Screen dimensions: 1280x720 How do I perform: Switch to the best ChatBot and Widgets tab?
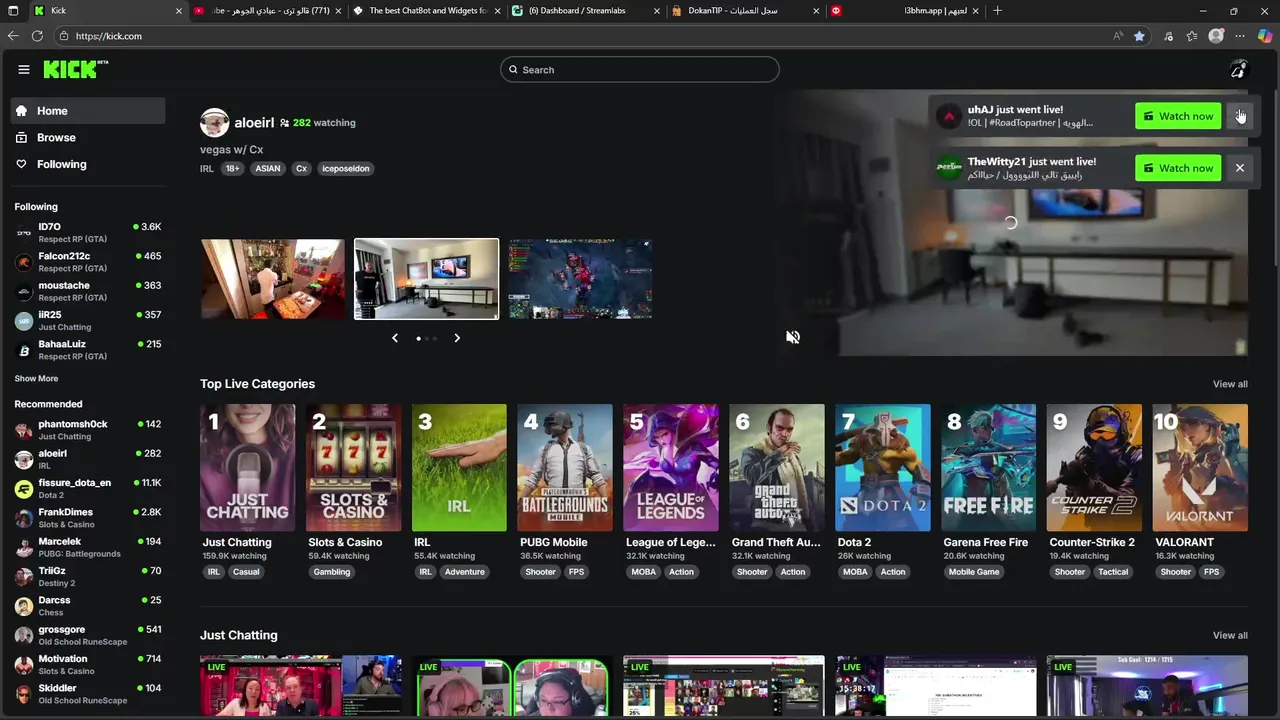[x=427, y=11]
